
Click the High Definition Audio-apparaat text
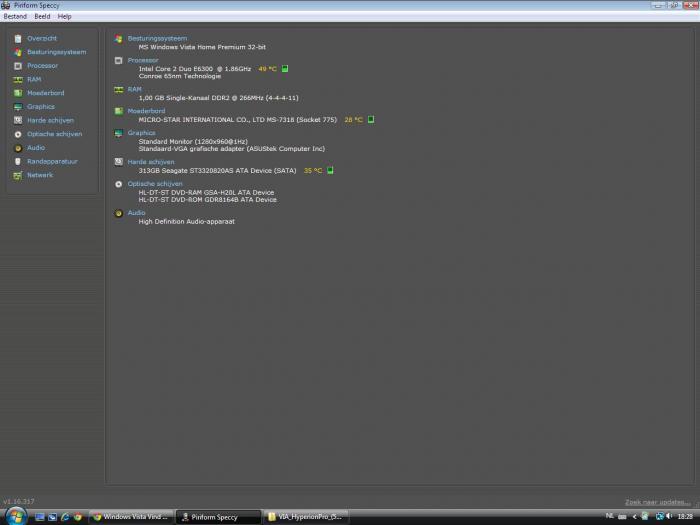[187, 221]
